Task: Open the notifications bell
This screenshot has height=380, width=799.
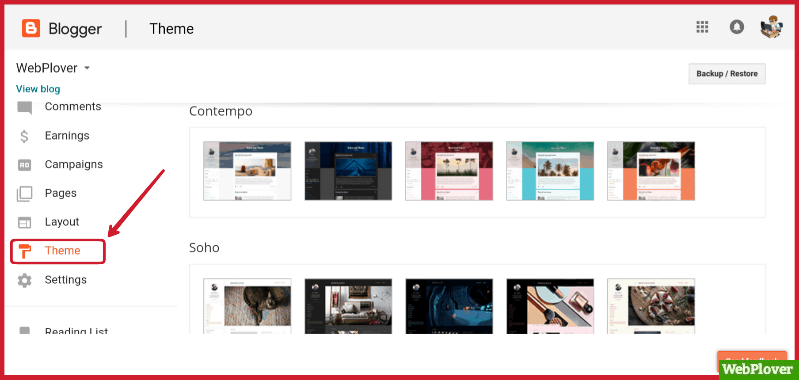Action: pos(736,27)
